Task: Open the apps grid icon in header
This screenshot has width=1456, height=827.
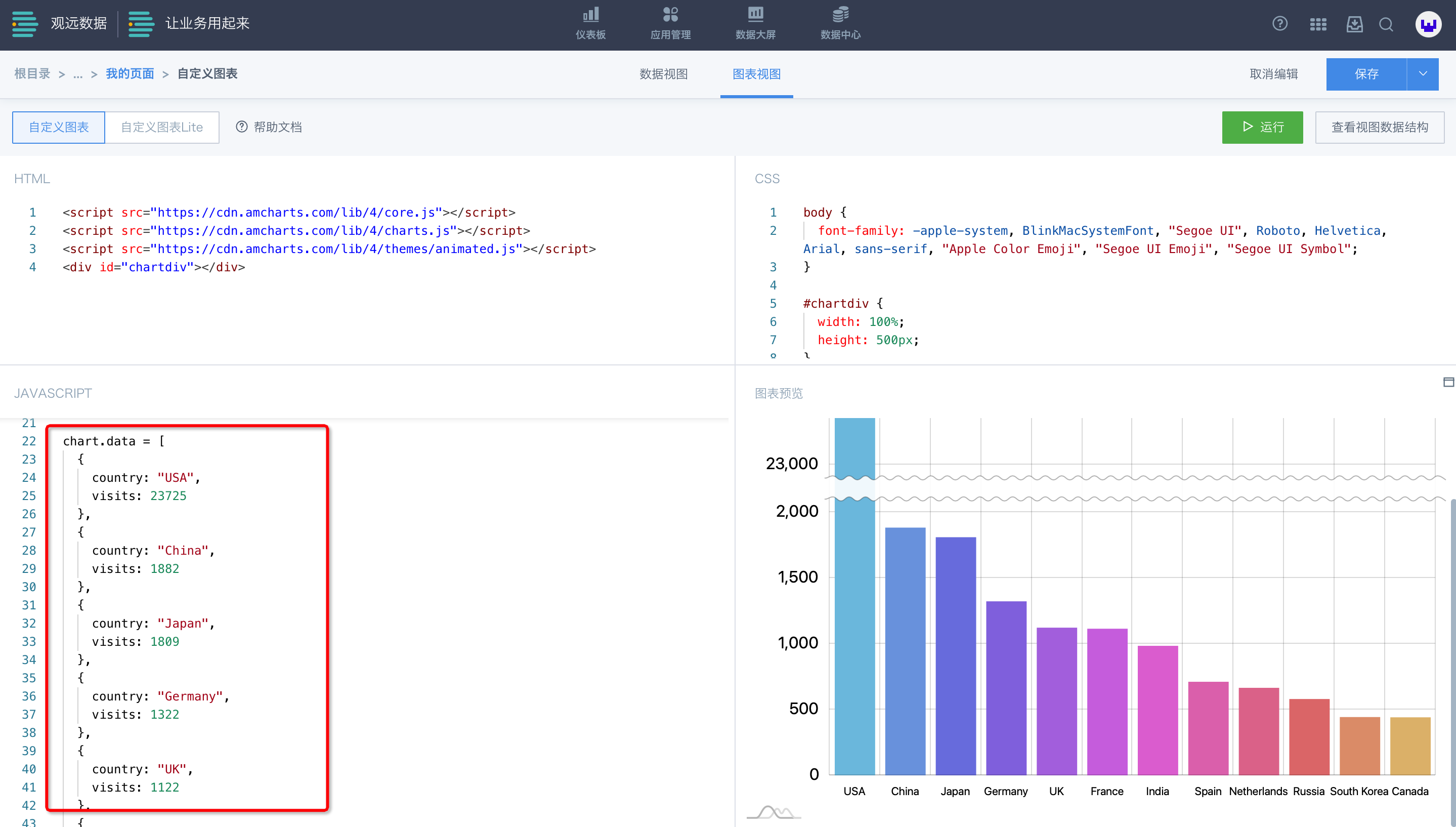Action: click(1318, 24)
